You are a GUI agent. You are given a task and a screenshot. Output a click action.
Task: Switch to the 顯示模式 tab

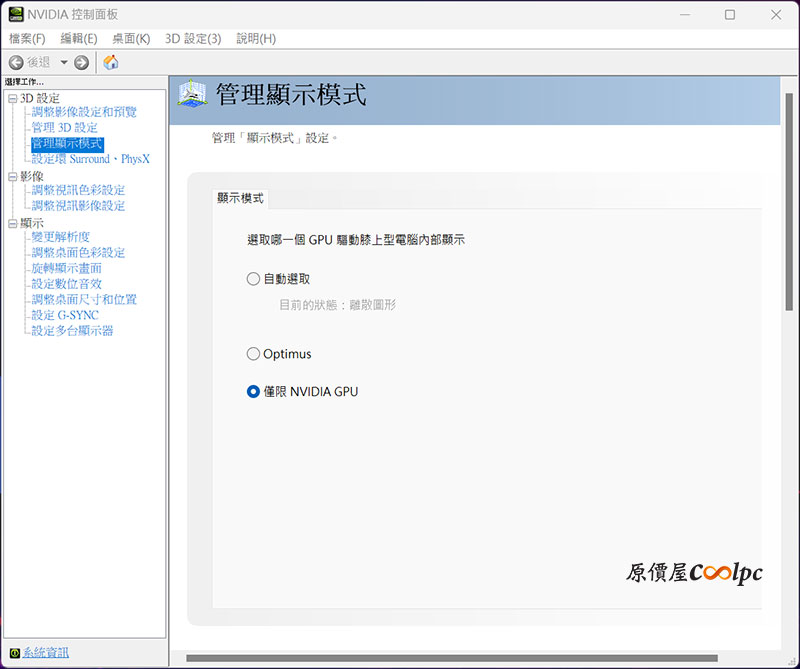pyautogui.click(x=240, y=198)
